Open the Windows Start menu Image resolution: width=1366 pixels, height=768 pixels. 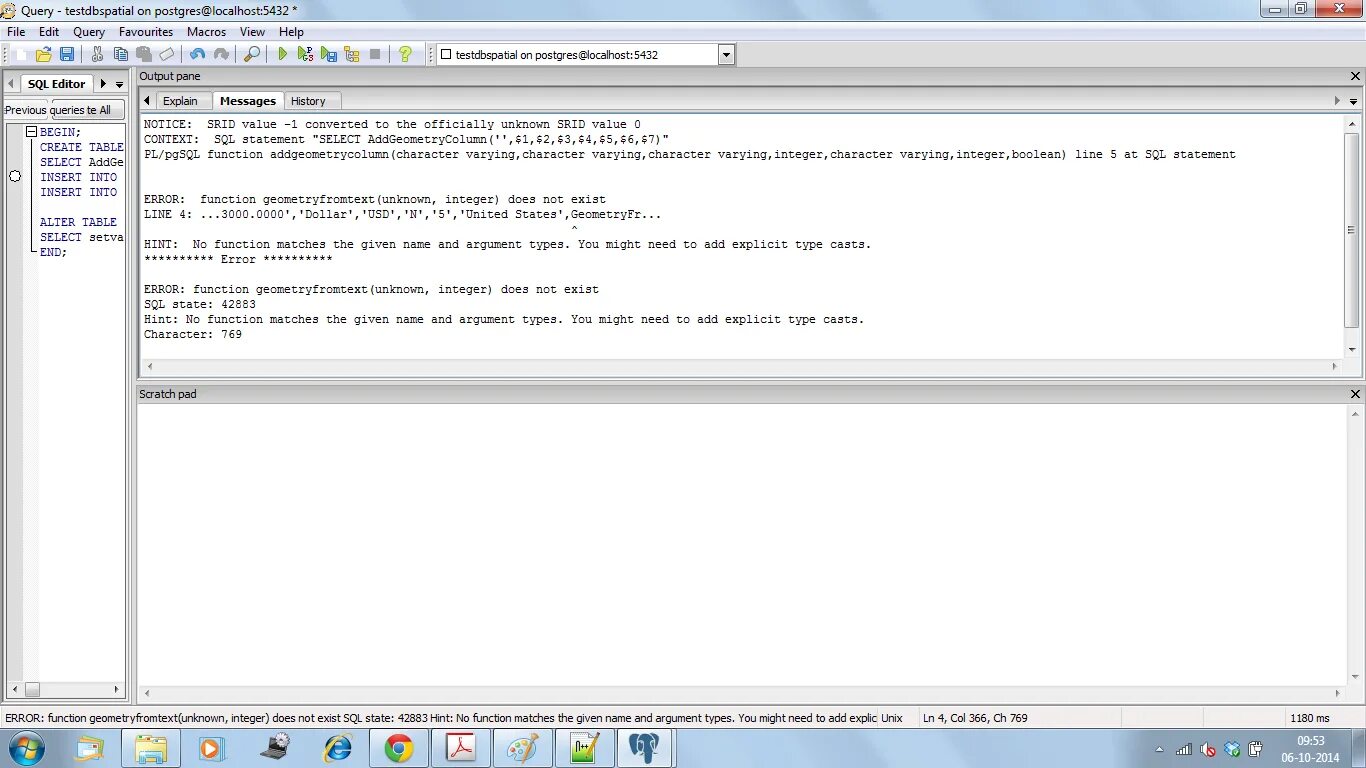coord(26,748)
